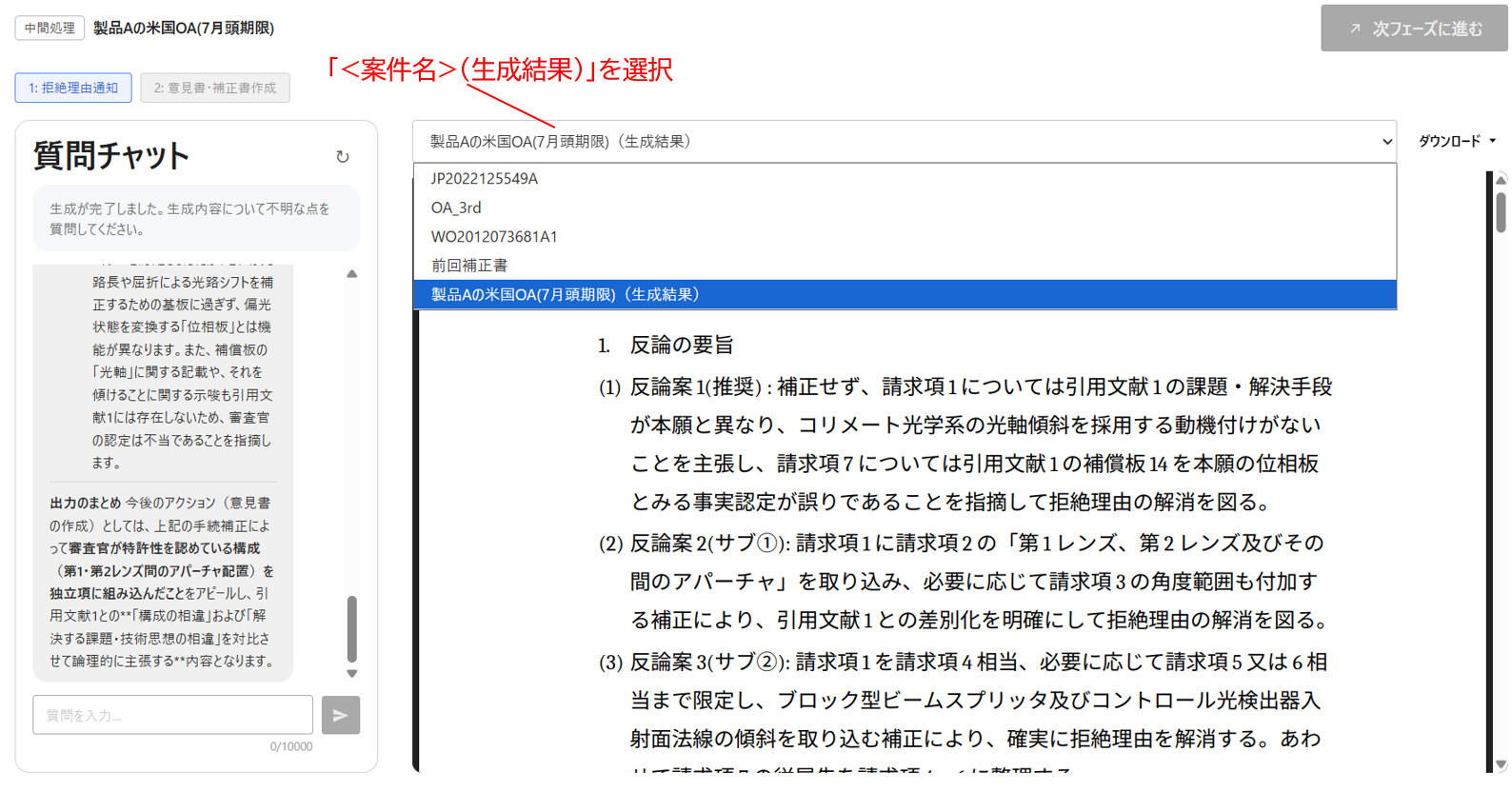Click the 次フェーズに進む button
This screenshot has width=1512, height=792.
click(1414, 29)
